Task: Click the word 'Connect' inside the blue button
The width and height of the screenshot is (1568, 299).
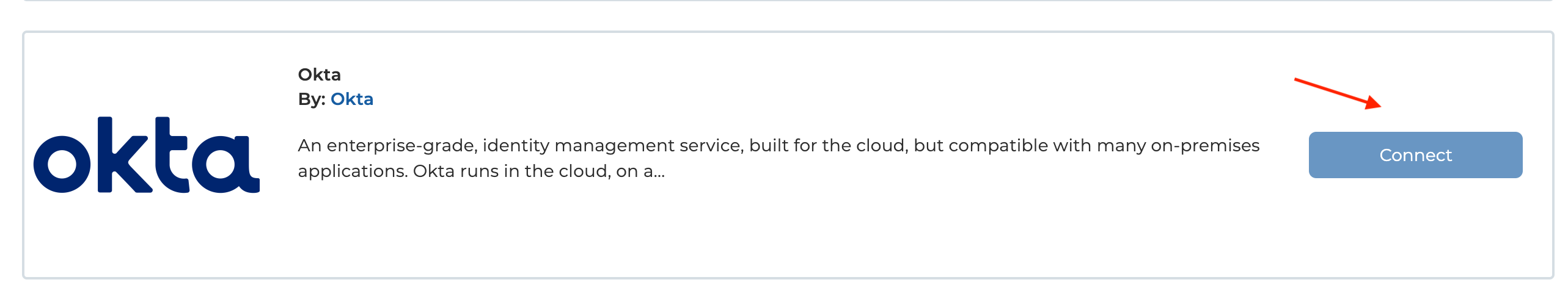Action: click(x=1415, y=155)
